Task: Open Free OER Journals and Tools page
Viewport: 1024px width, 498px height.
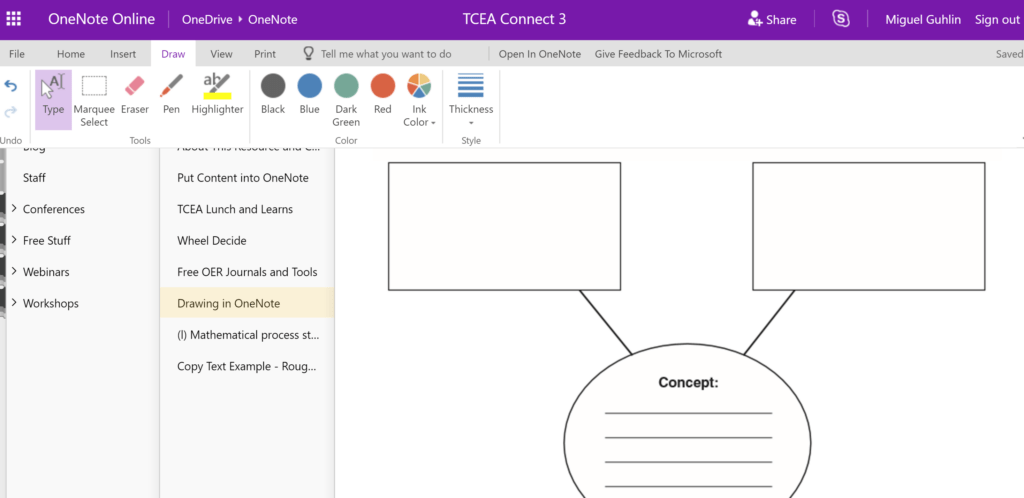Action: coord(247,272)
